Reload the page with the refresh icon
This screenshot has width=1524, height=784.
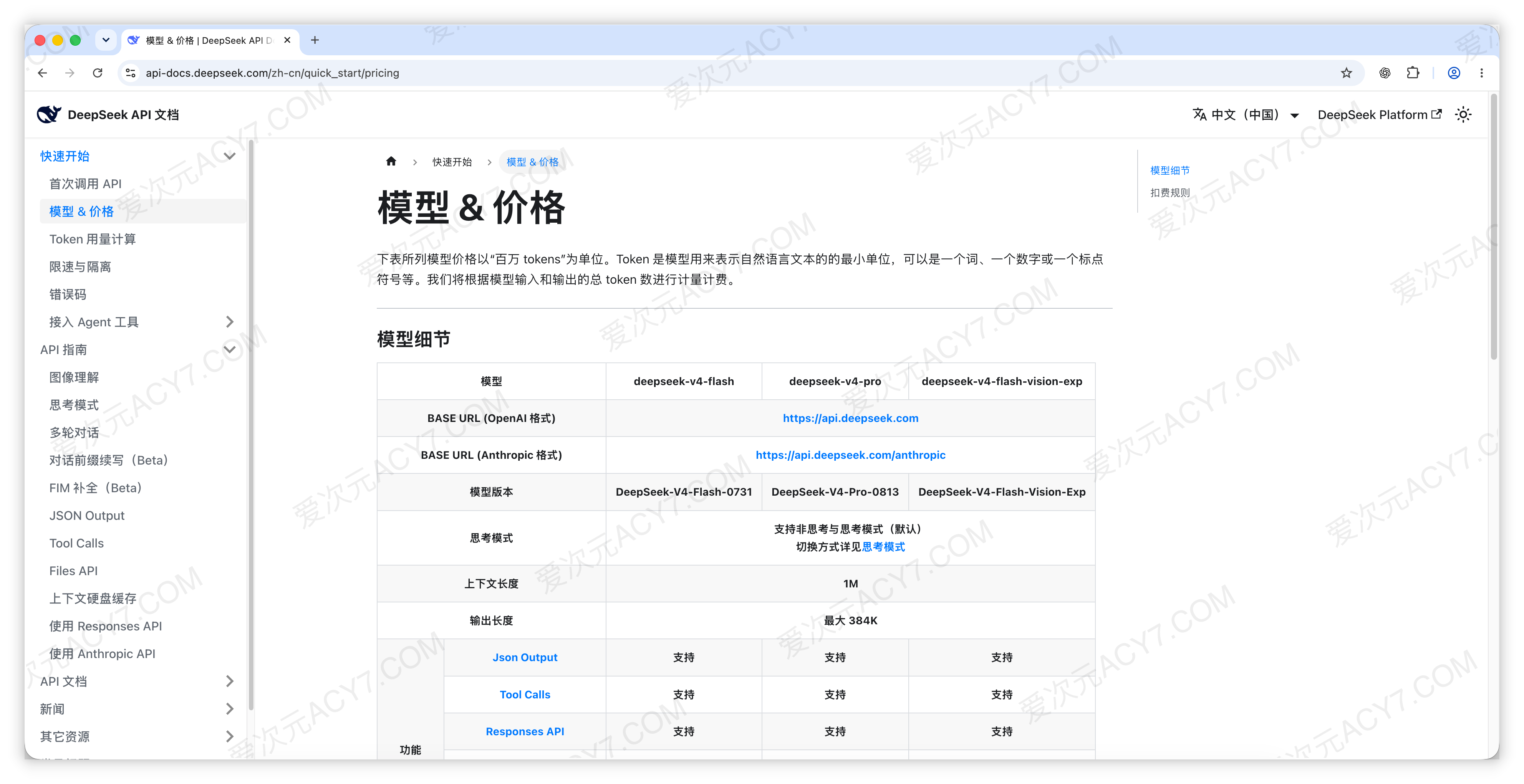coord(98,73)
